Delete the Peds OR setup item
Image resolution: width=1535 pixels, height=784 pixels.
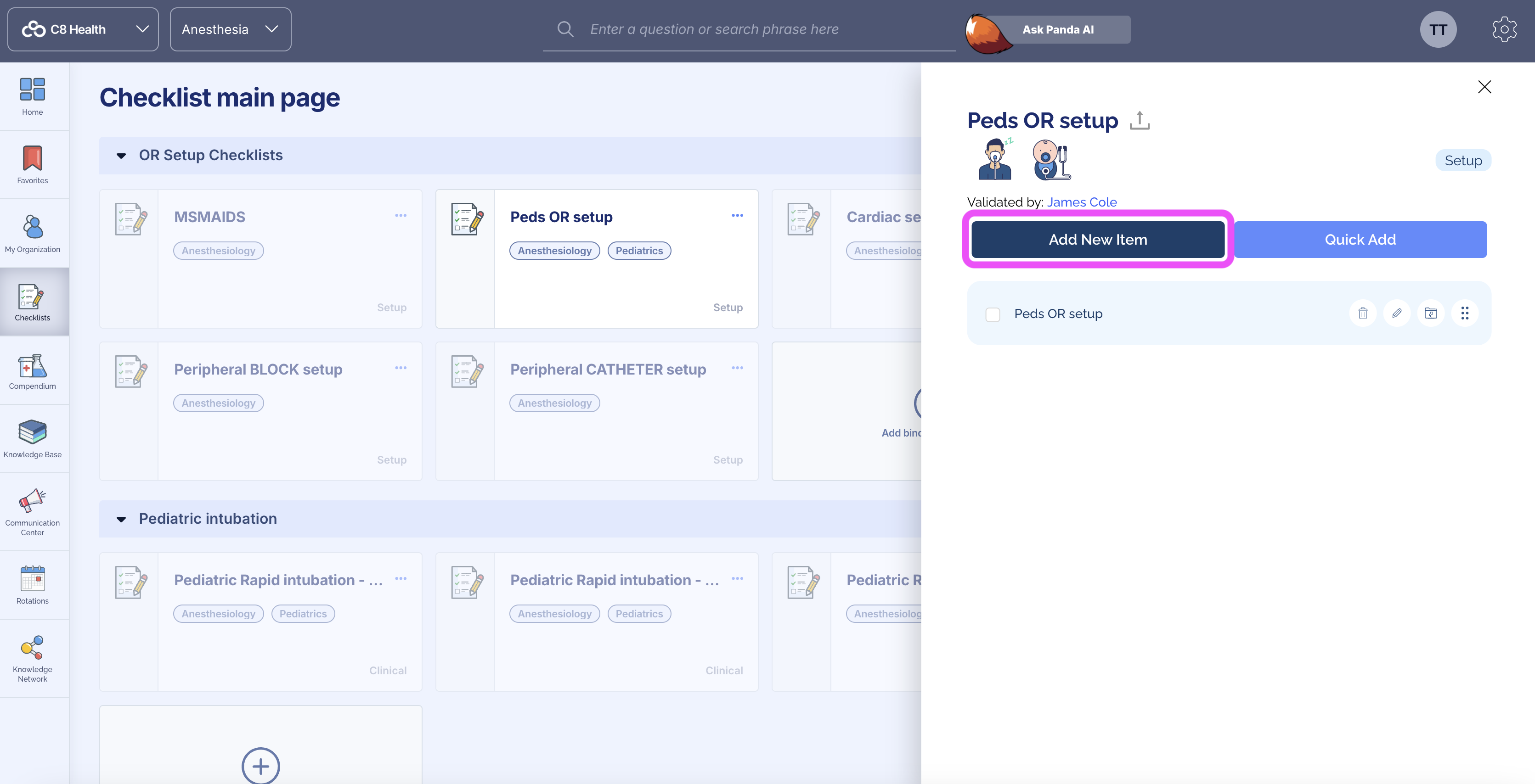pyautogui.click(x=1362, y=313)
